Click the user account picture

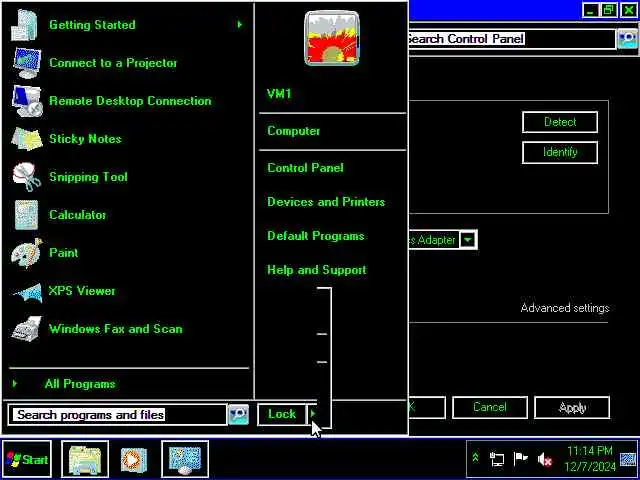(x=332, y=38)
